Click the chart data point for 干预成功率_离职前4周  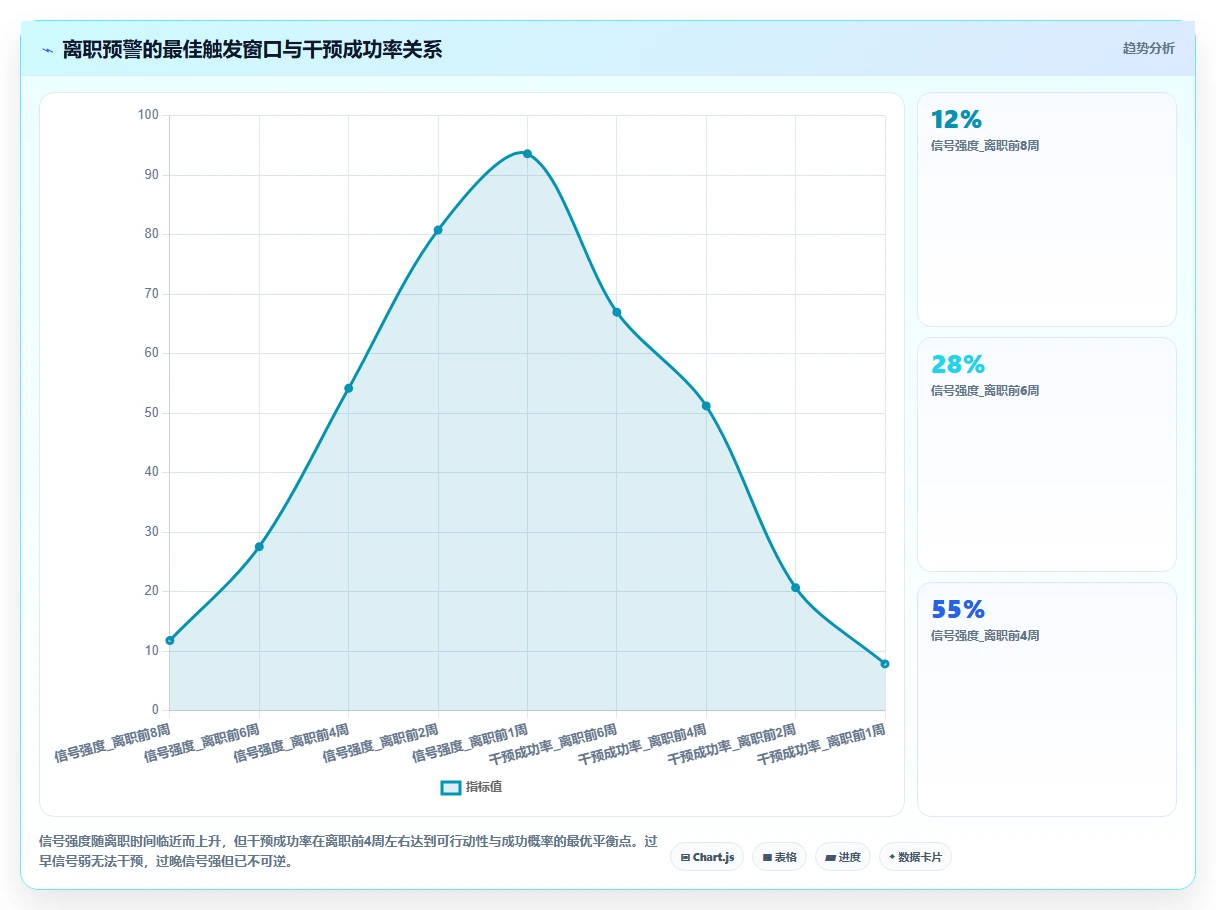coord(706,406)
